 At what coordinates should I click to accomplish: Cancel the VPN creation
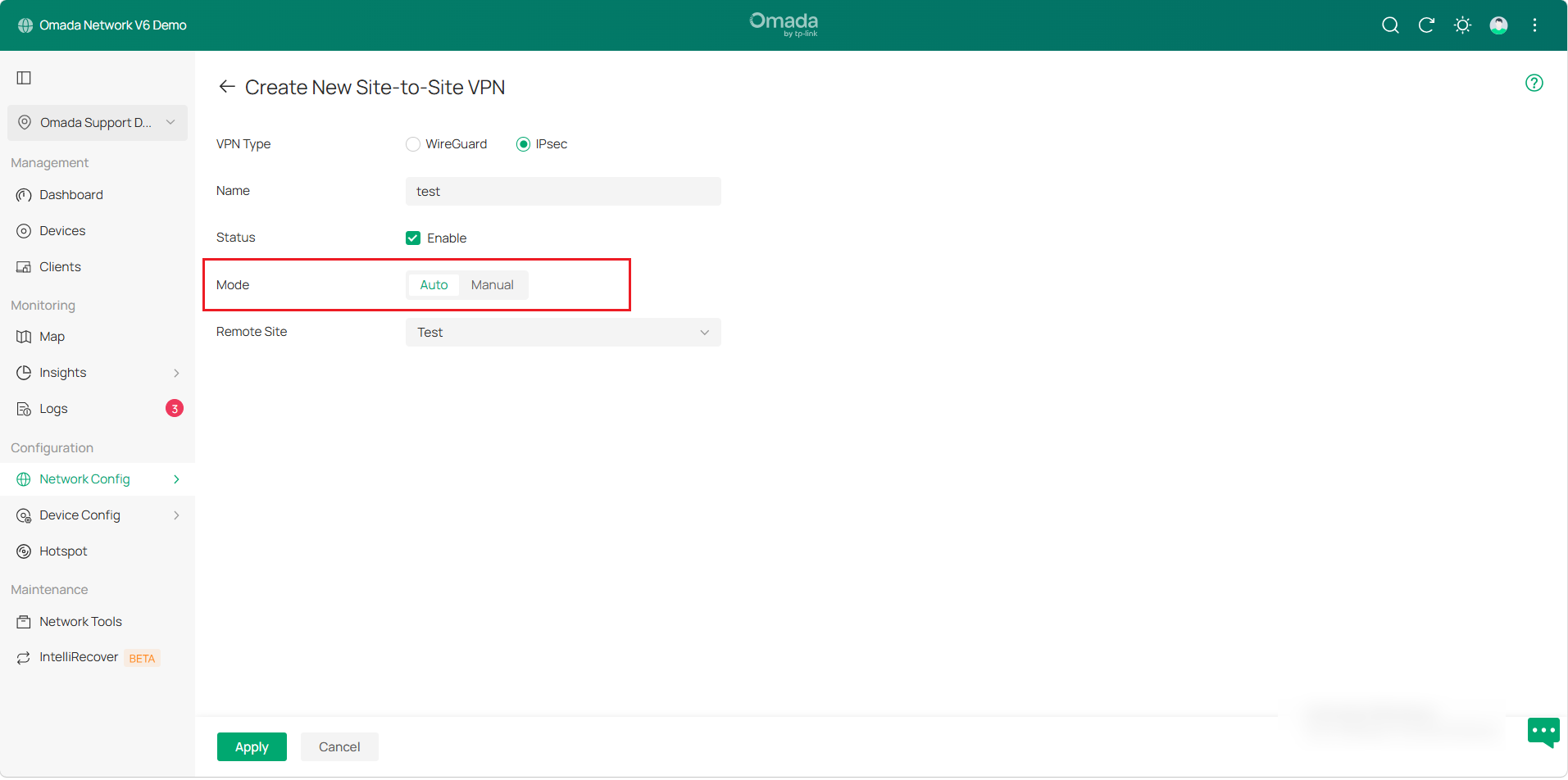(339, 746)
